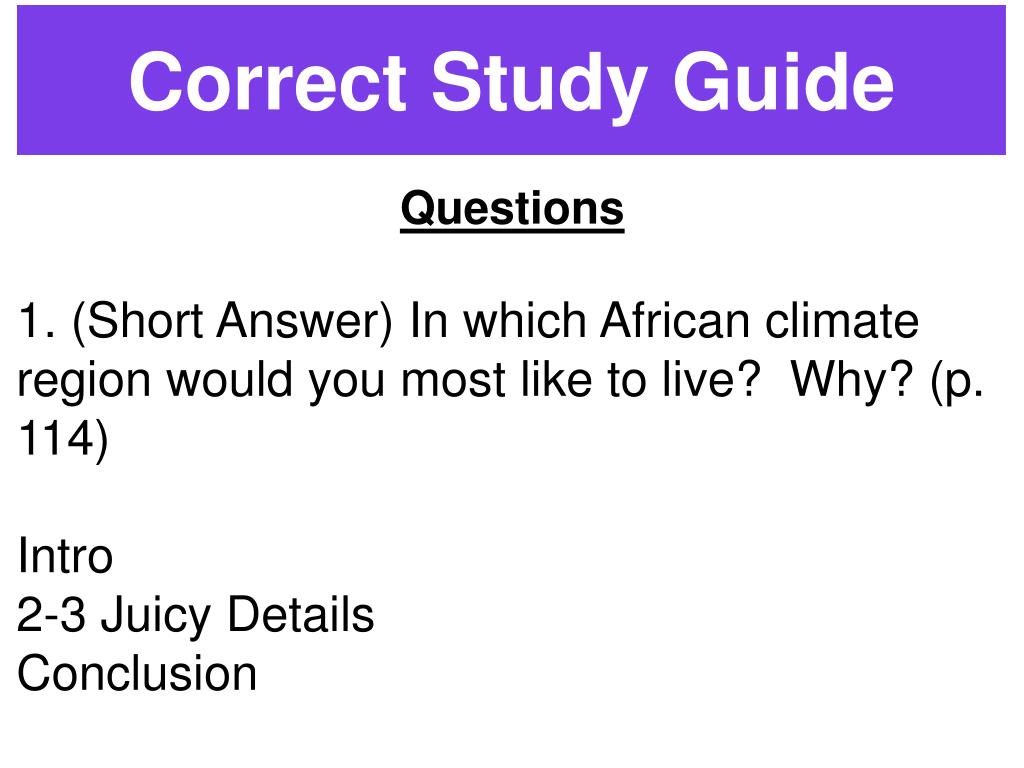Screen dimensions: 1024x768
Task: Click the 'Correct Study Guide' title text
Action: coord(511,84)
